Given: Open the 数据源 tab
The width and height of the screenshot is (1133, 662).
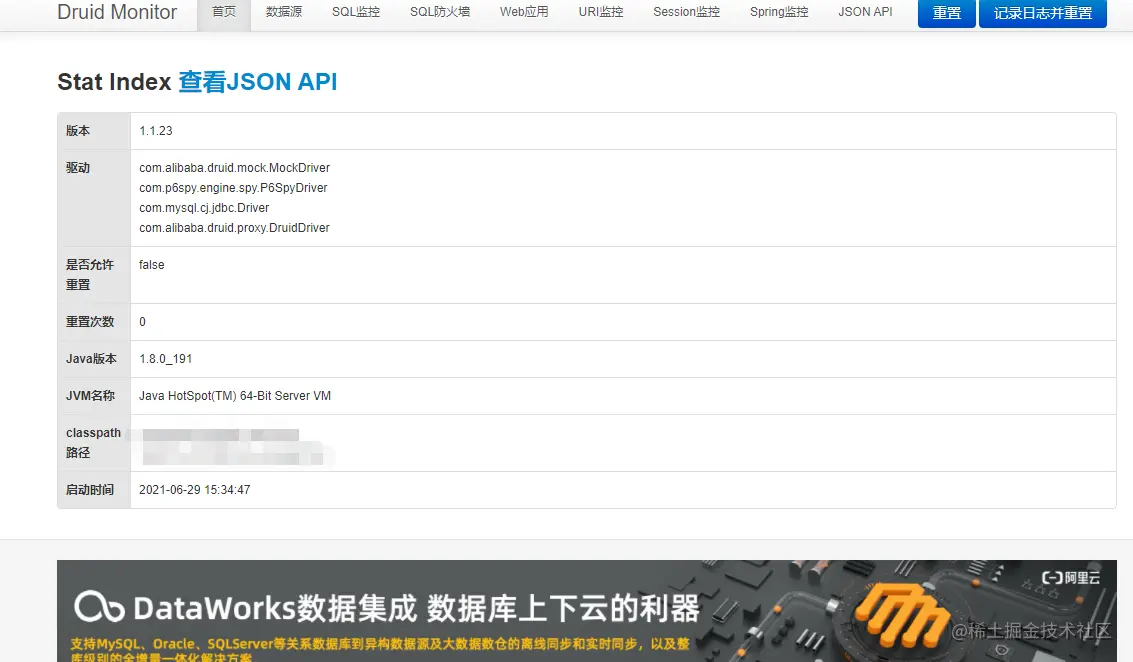Looking at the screenshot, I should coord(284,12).
